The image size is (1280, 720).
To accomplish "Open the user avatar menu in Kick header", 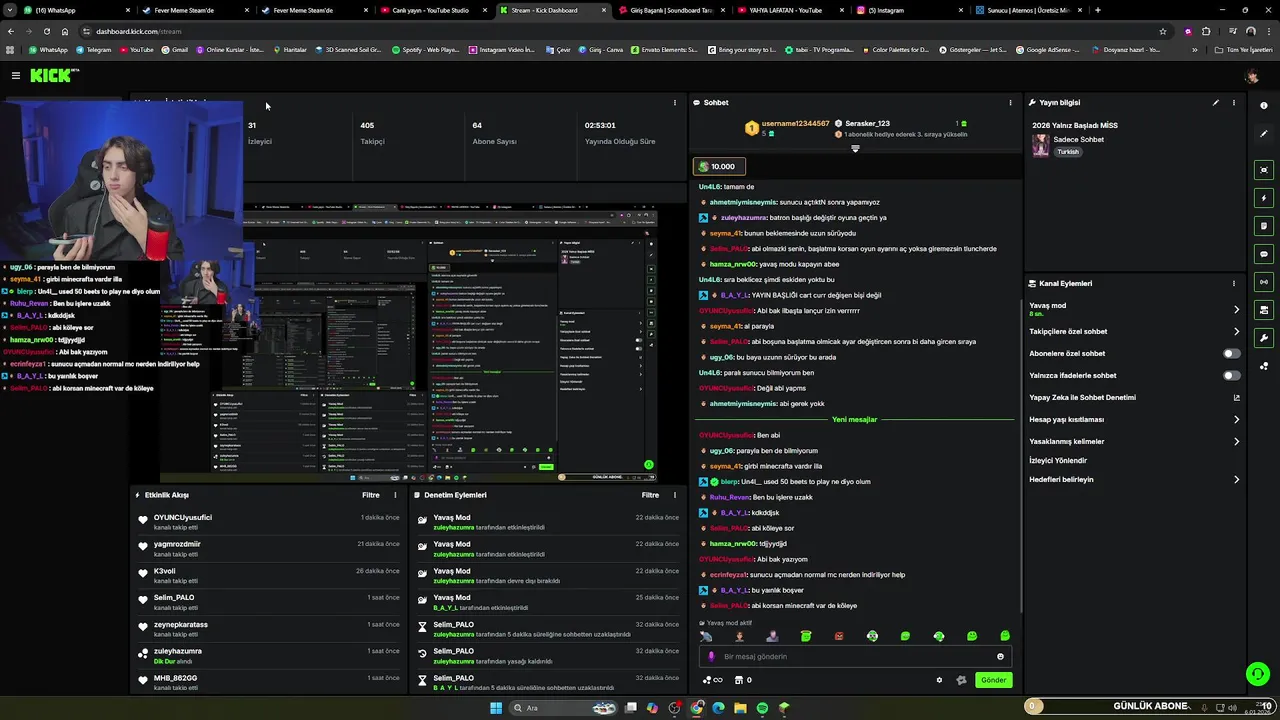I will click(x=1252, y=76).
